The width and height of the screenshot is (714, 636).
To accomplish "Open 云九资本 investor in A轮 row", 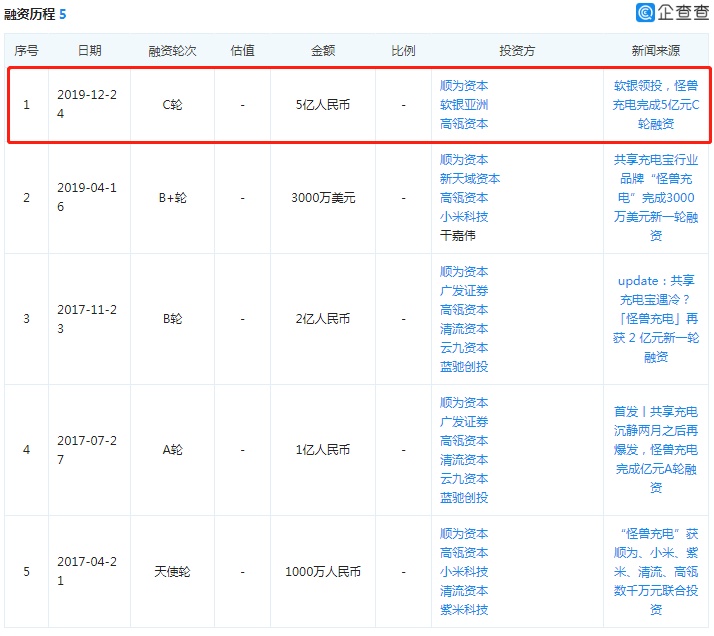I will pos(464,479).
